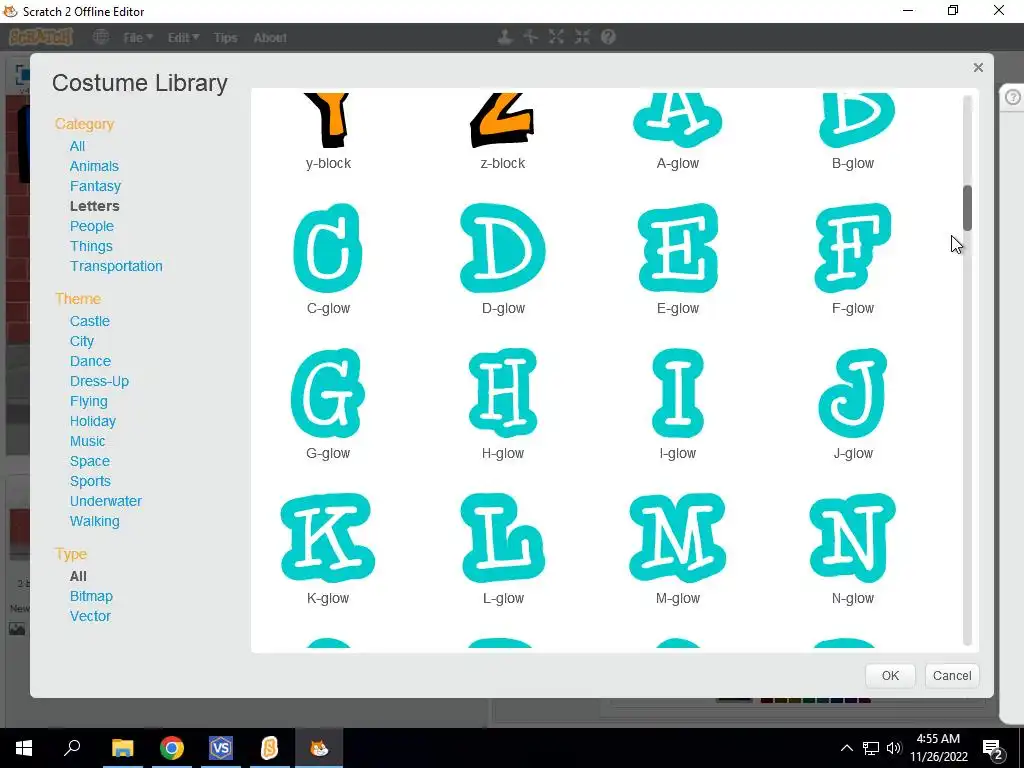Viewport: 1024px width, 768px height.
Task: Filter by Fantasy category
Action: tap(95, 186)
